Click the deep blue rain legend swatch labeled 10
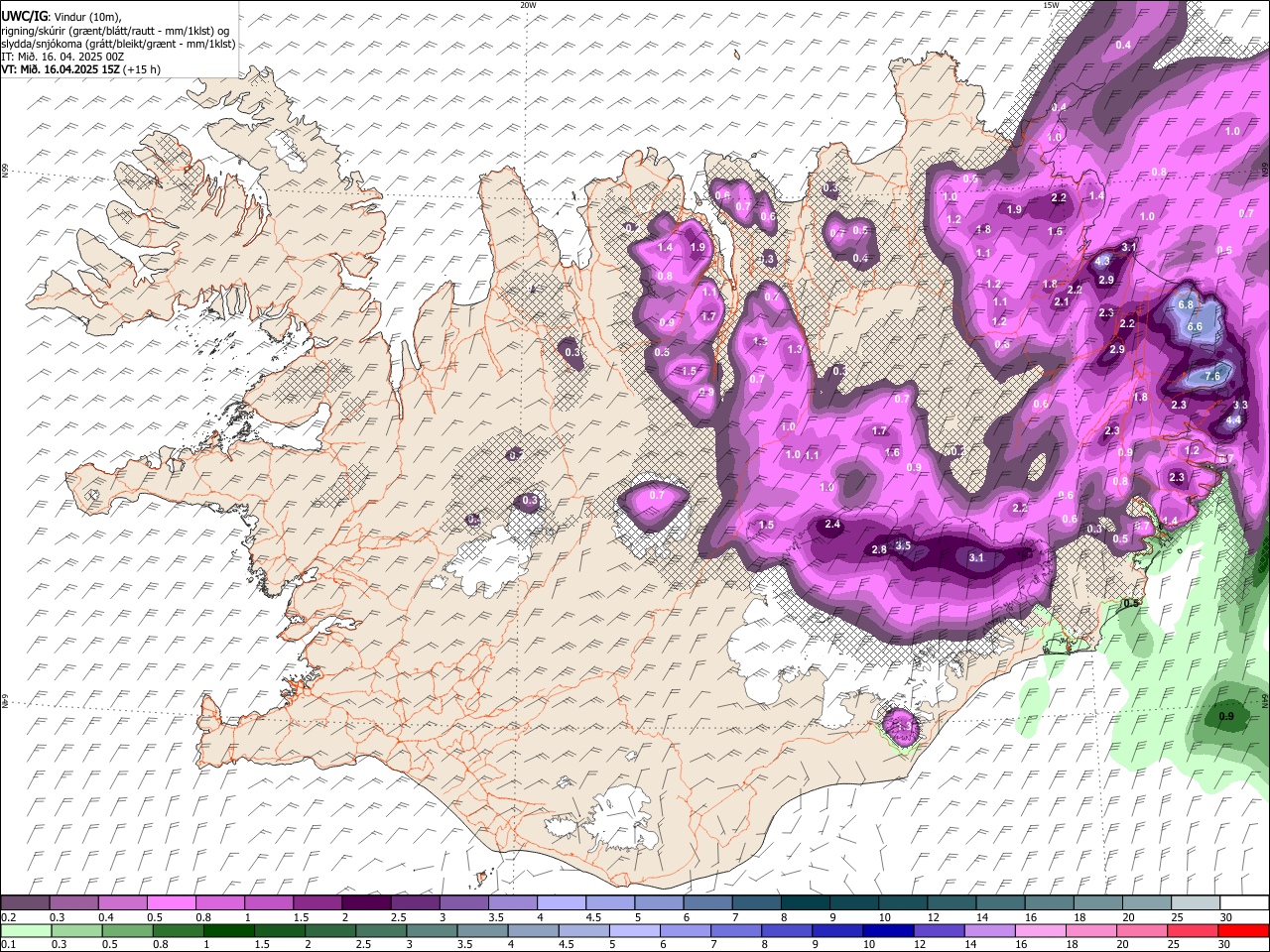Viewport: 1270px width, 952px height. click(887, 931)
